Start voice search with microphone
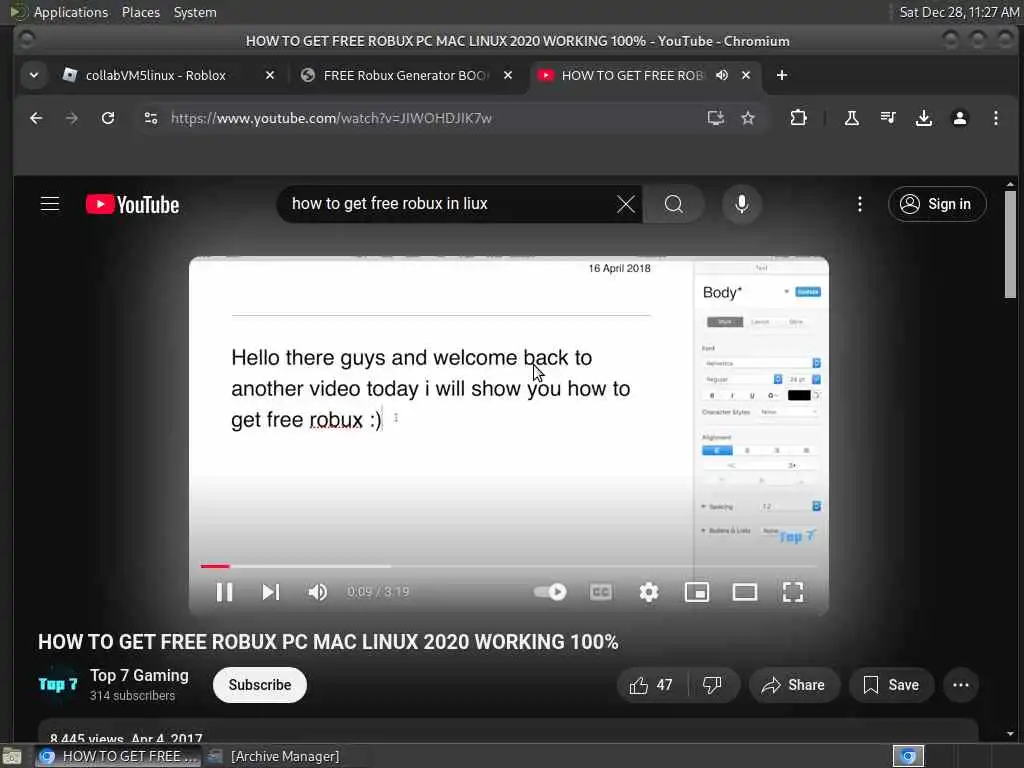 (741, 204)
